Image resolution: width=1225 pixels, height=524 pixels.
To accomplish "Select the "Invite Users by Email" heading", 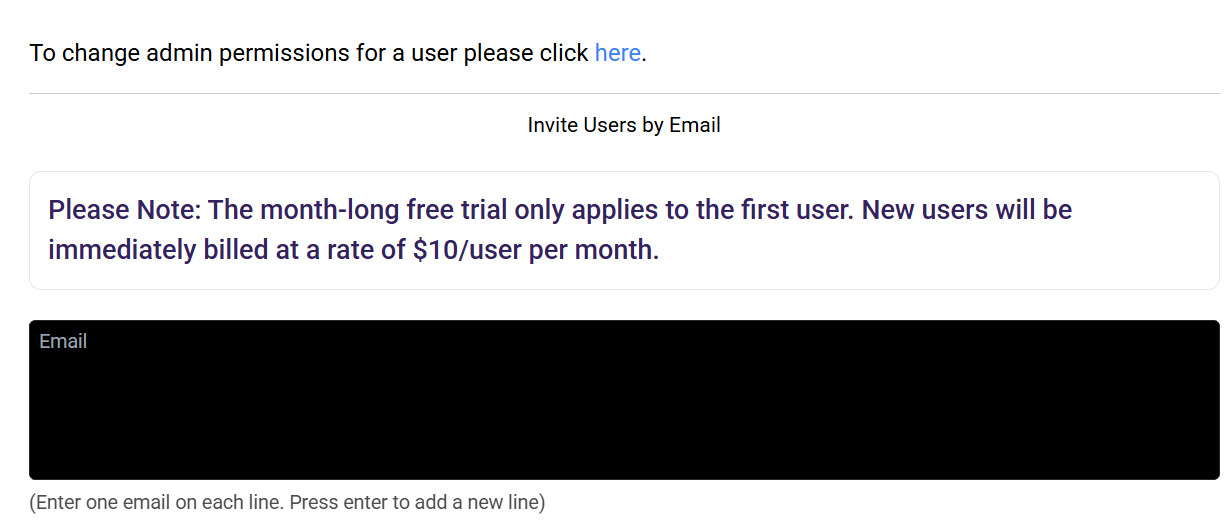I will 624,125.
